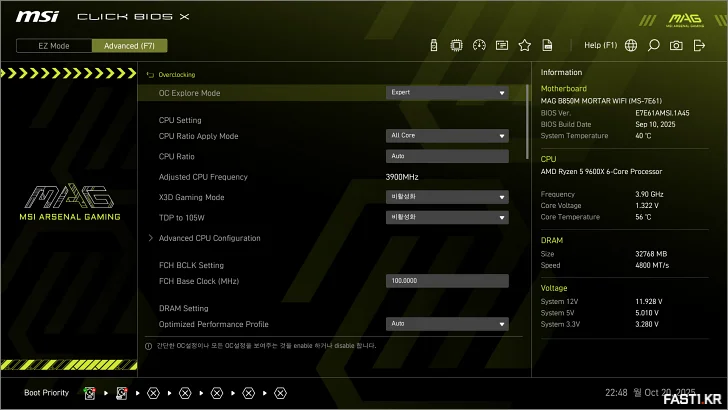Click the third Boot Priority empty slot
The width and height of the screenshot is (728, 410).
[153, 393]
